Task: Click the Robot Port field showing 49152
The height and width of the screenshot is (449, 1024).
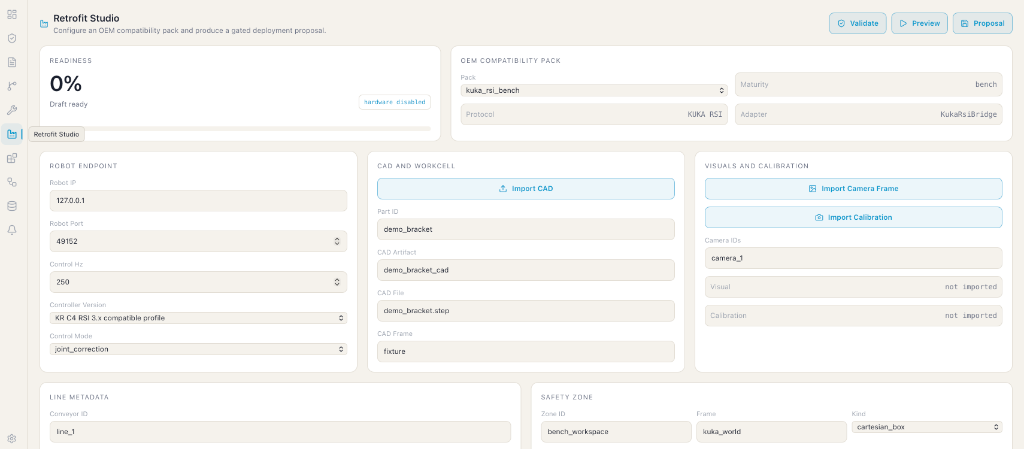Action: point(198,241)
